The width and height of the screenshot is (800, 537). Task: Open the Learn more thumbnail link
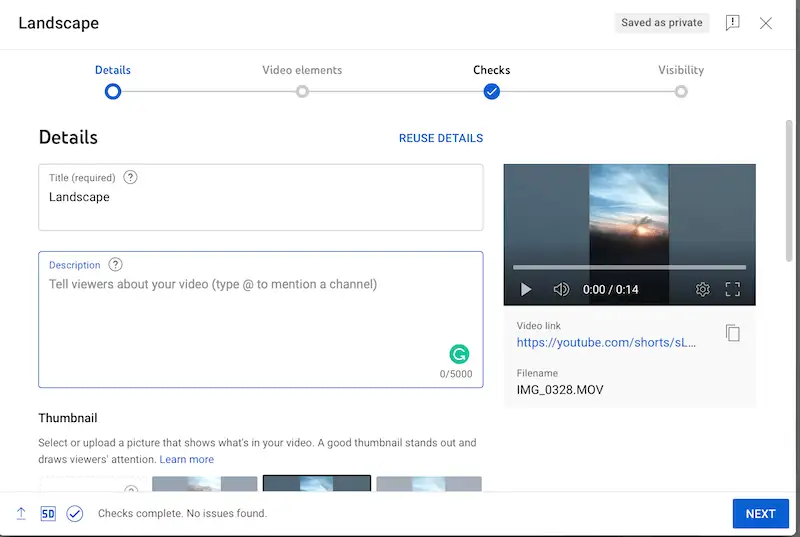(186, 459)
